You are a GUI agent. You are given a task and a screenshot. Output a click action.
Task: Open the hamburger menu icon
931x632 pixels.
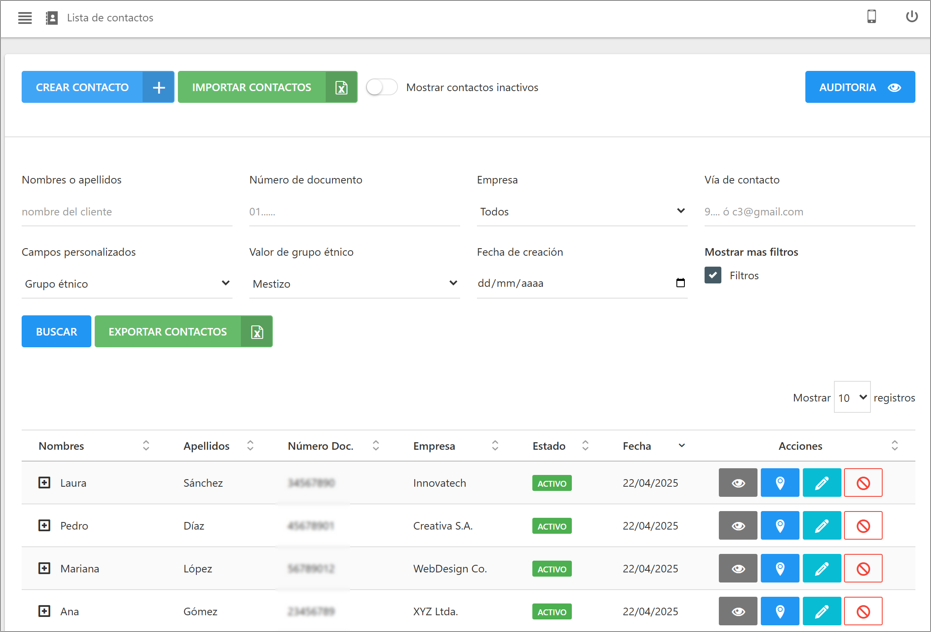click(x=25, y=18)
